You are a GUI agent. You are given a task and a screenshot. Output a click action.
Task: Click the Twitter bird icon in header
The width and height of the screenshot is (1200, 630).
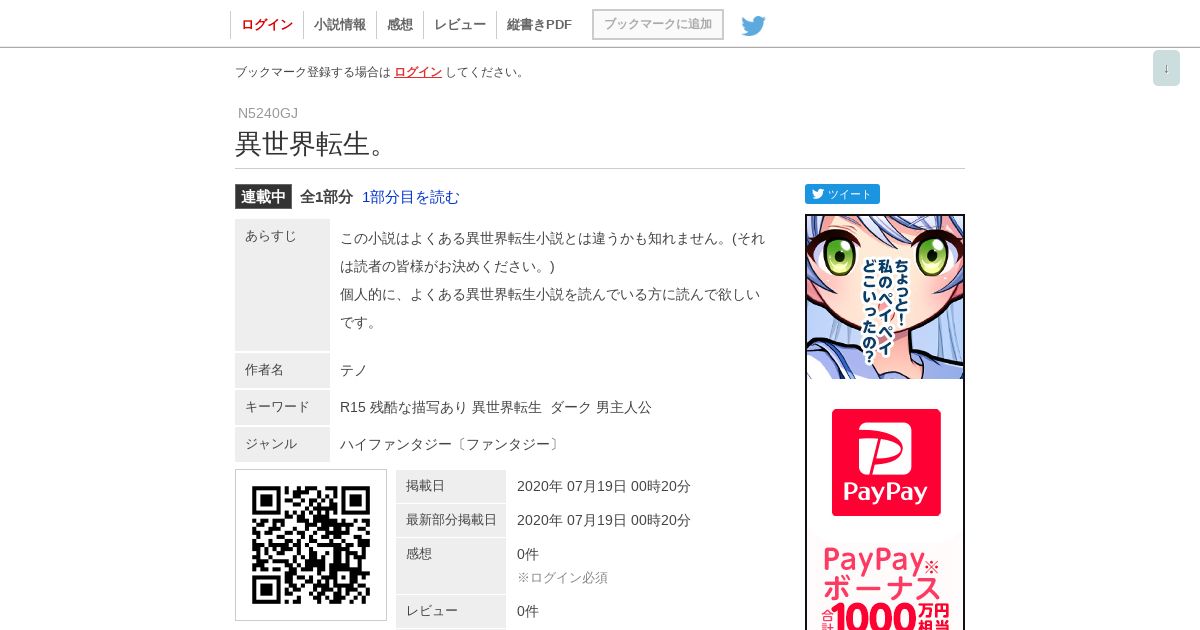click(x=753, y=25)
